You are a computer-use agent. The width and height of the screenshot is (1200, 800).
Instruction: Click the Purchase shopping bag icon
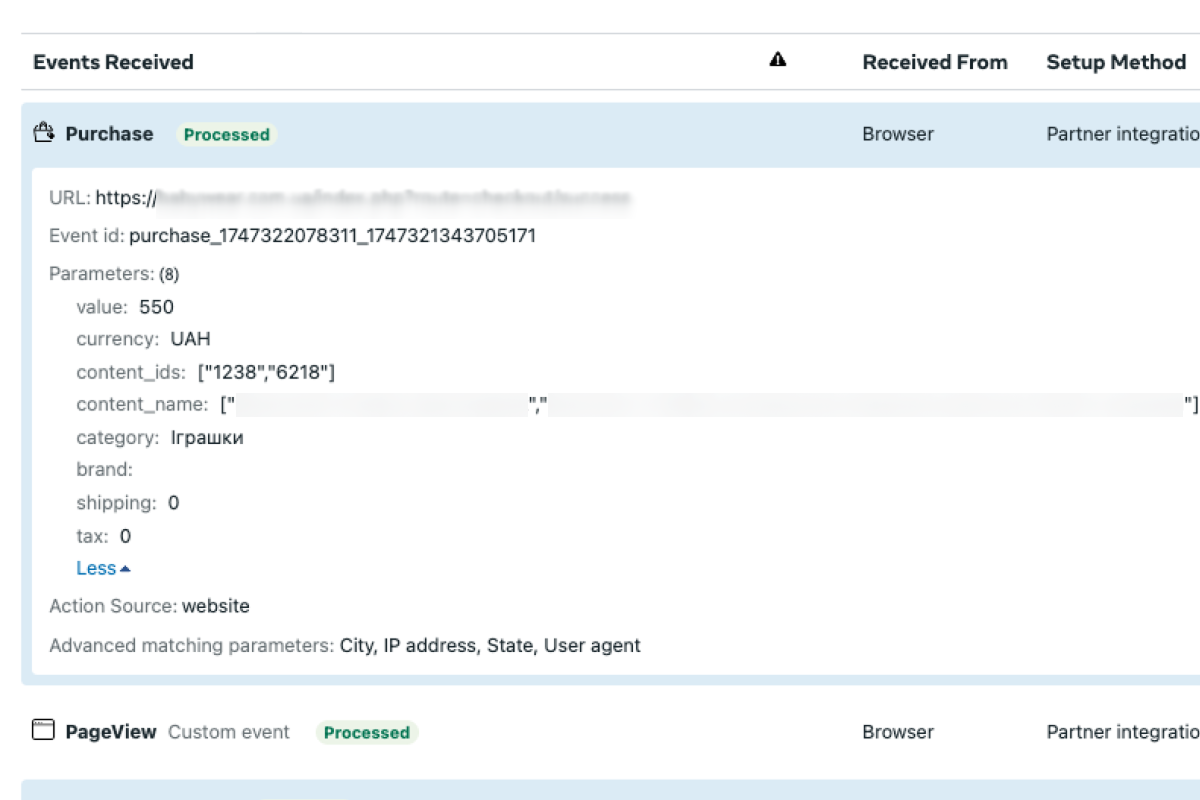(x=43, y=132)
